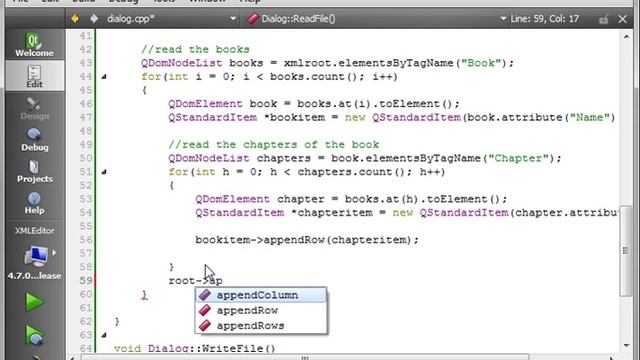640x360 pixels.
Task: Click the appendRows suggestion icon
Action: tap(205, 326)
